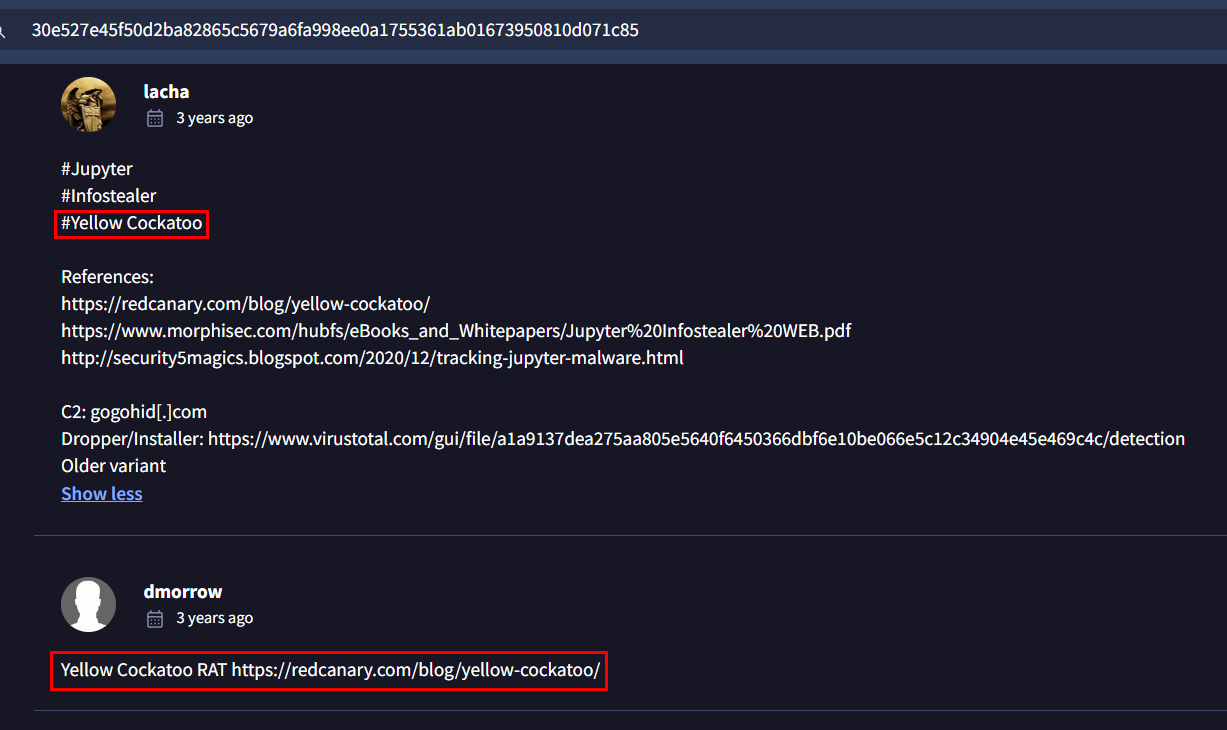Viewport: 1227px width, 730px height.
Task: Open security5magics tracking-jupyter-malware link
Action: 372,357
